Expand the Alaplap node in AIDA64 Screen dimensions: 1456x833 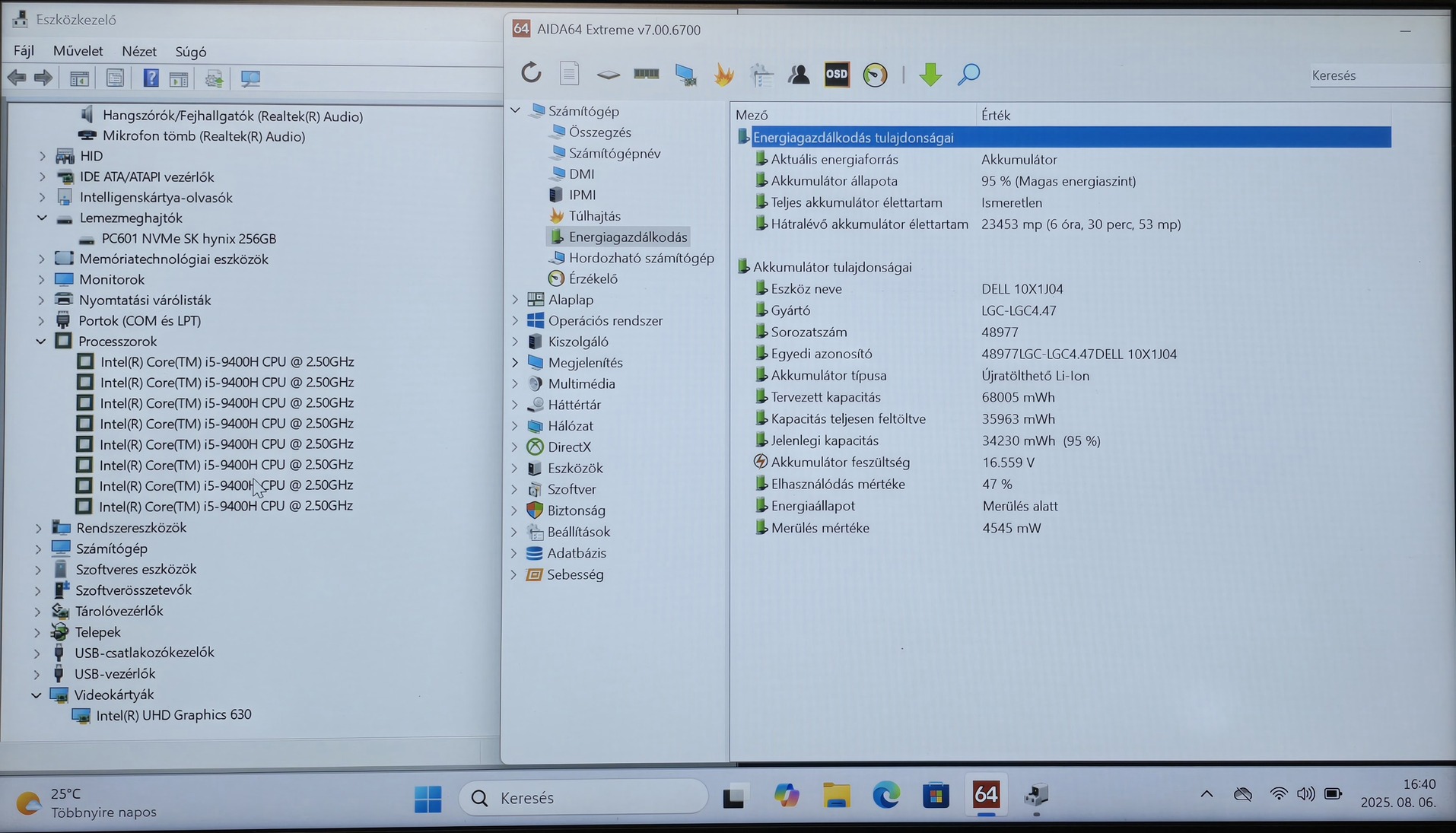point(515,300)
